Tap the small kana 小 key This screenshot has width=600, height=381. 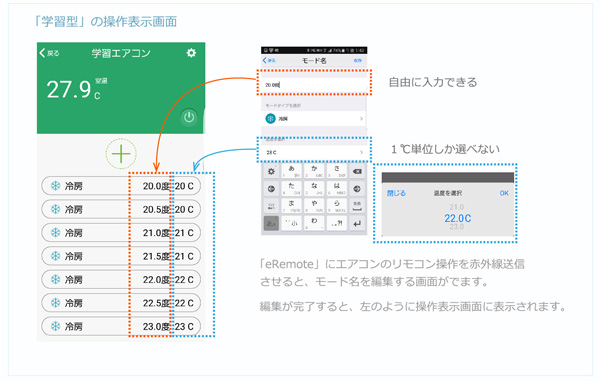point(292,223)
